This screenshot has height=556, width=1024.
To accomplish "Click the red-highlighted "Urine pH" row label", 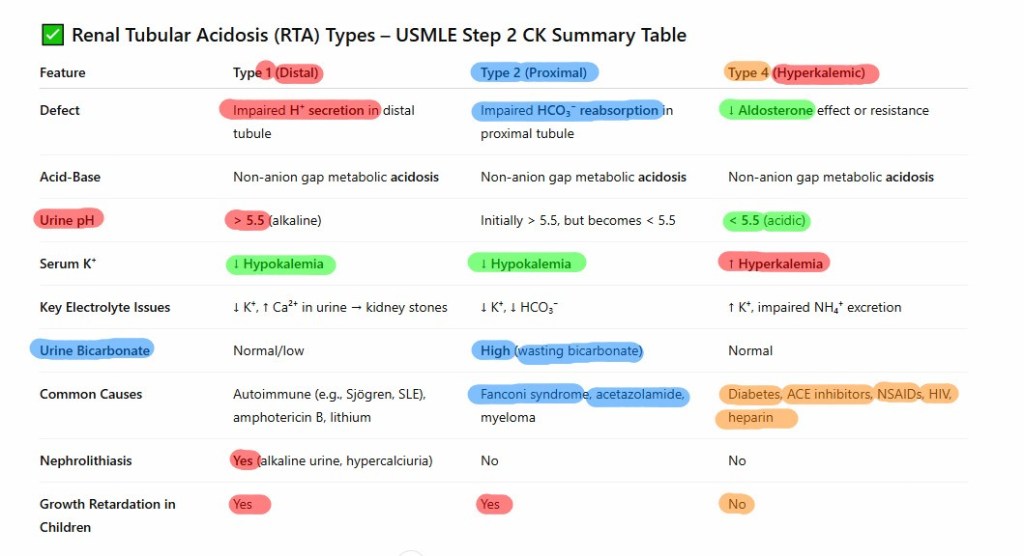I will (69, 220).
